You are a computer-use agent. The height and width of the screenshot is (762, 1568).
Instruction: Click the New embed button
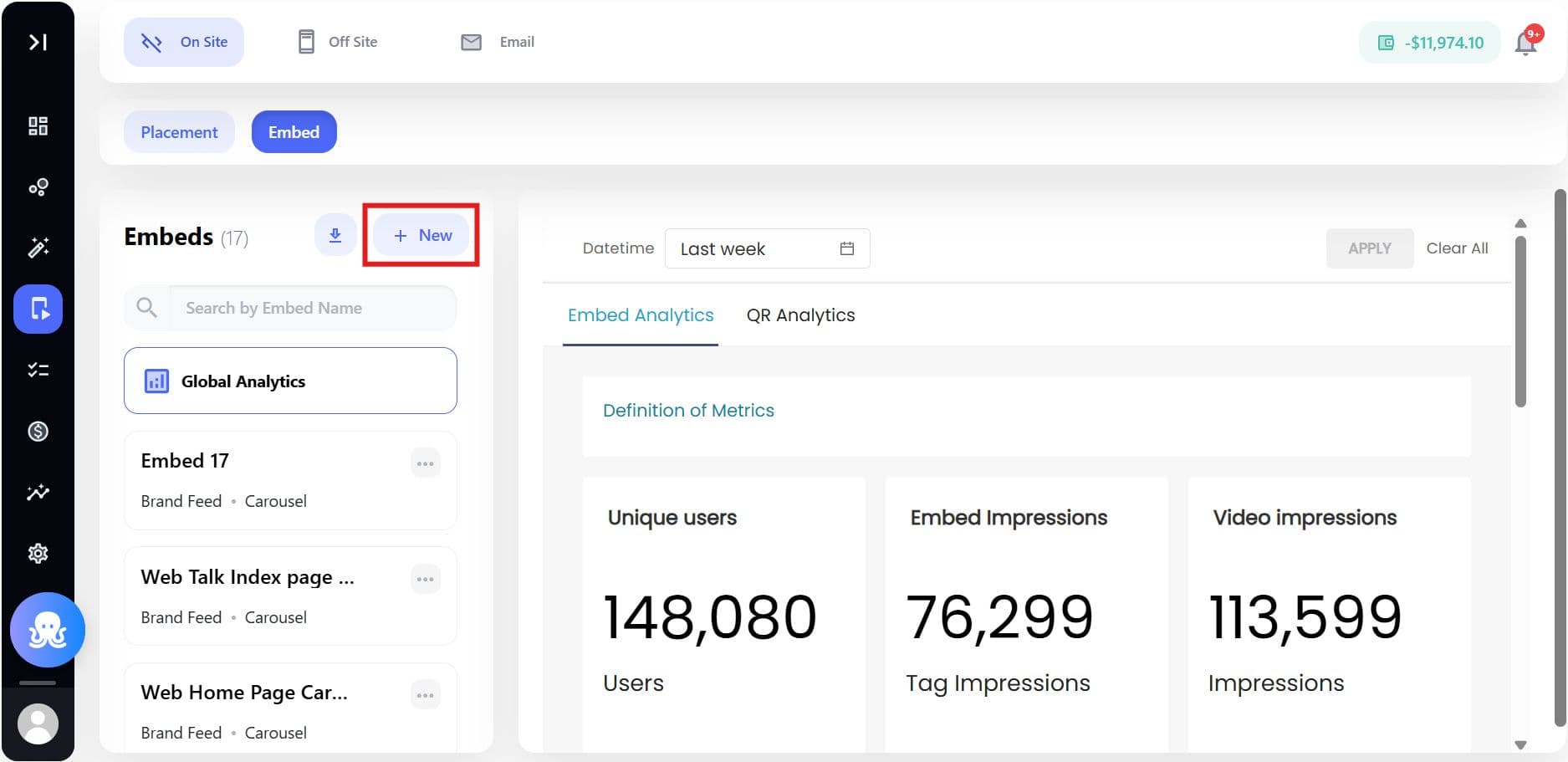point(421,235)
